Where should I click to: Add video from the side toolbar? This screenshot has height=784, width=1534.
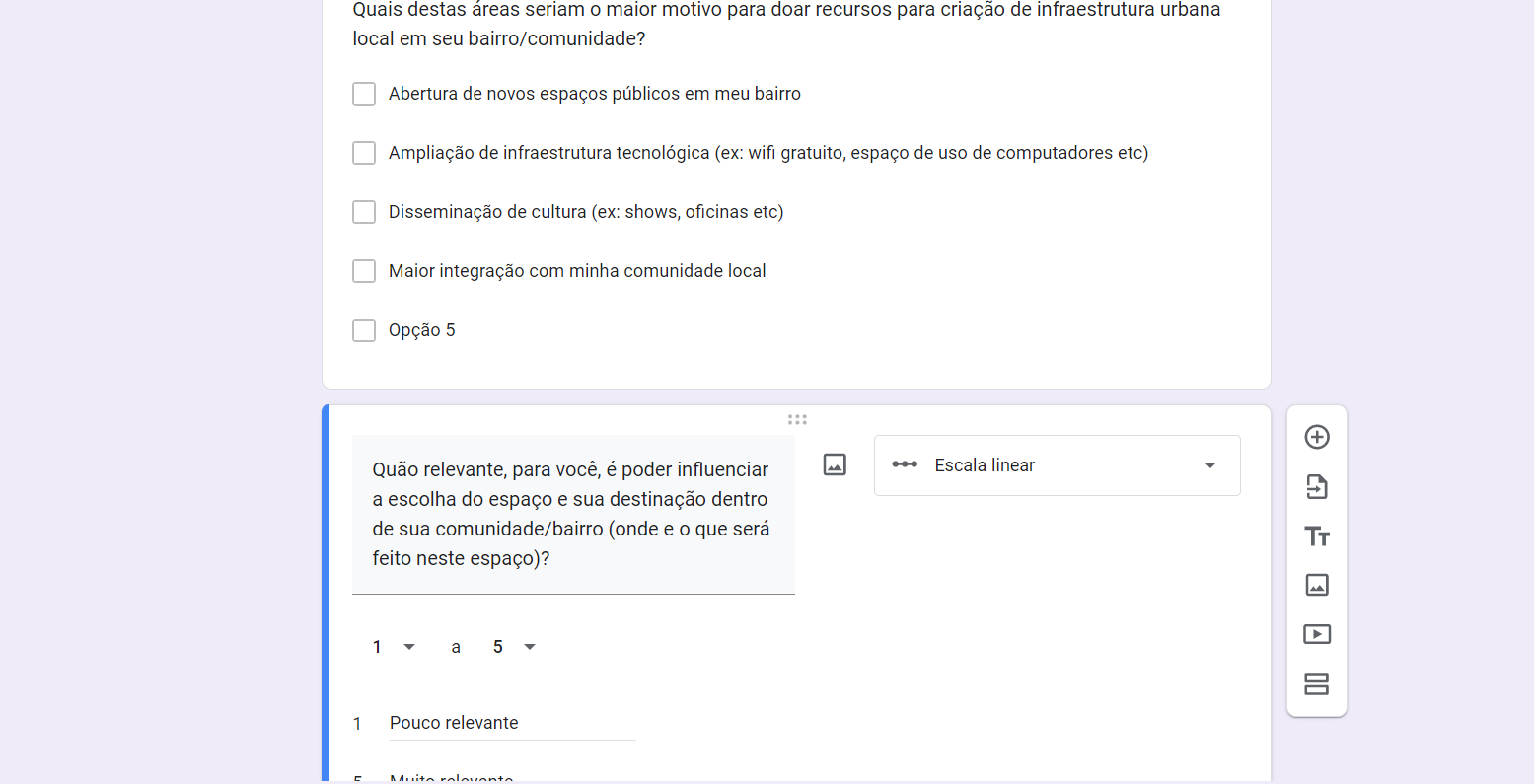tap(1317, 634)
